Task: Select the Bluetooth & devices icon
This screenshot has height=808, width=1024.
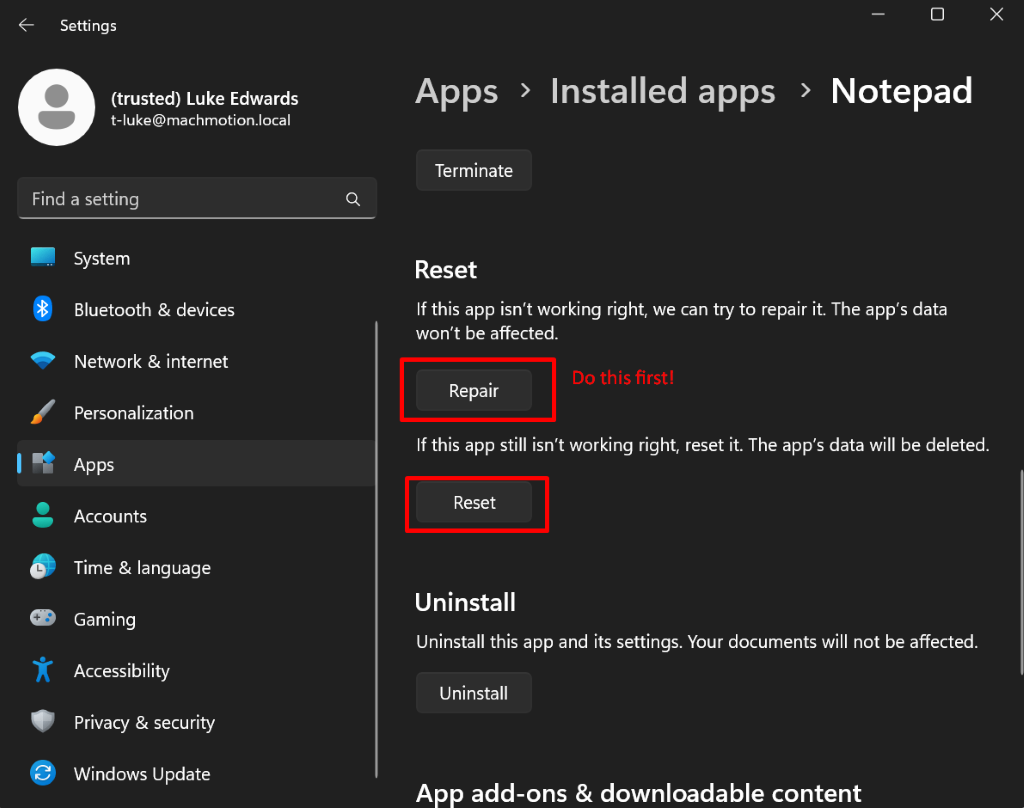Action: (43, 310)
